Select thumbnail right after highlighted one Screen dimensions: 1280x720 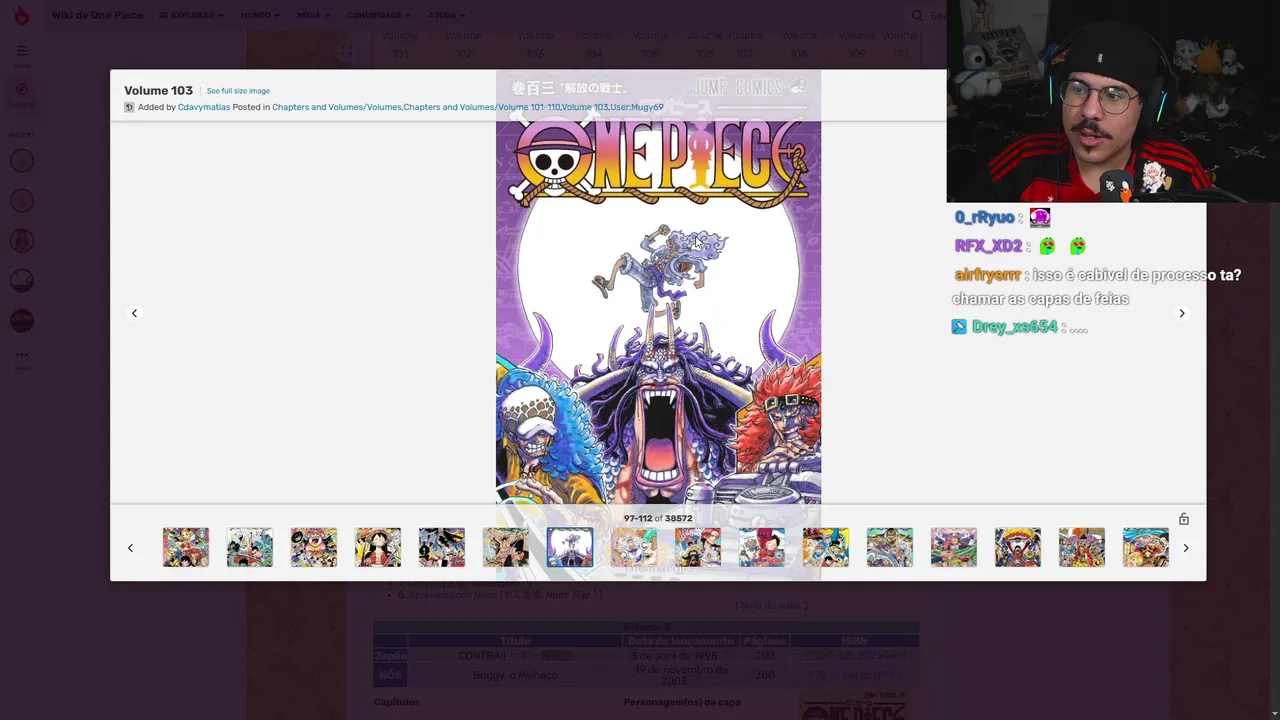point(634,548)
